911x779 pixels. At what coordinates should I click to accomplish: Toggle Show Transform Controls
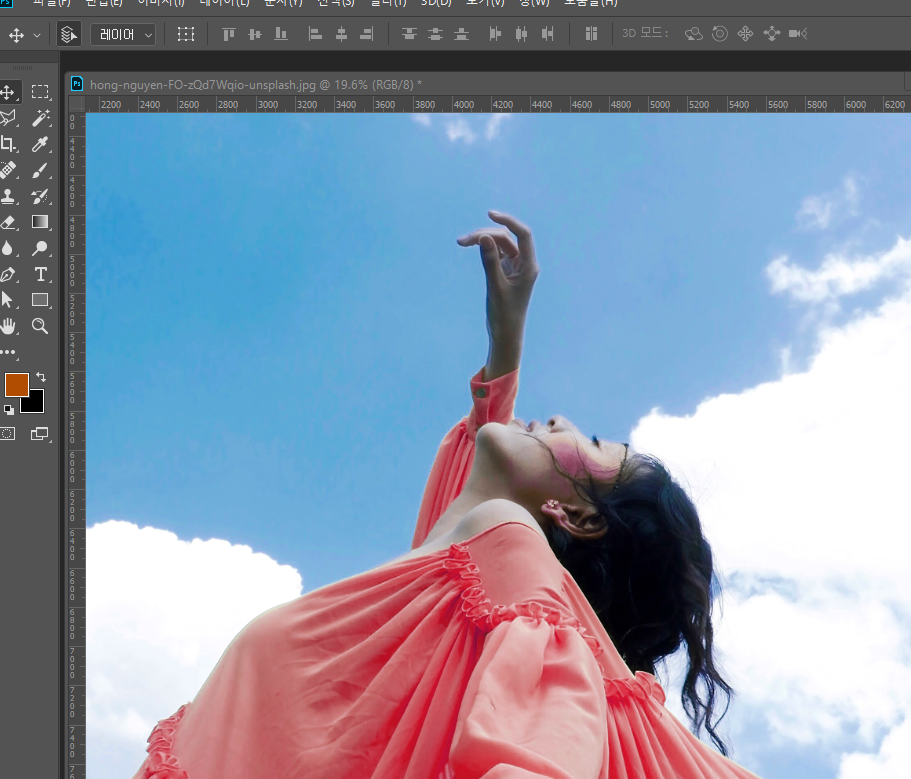(x=186, y=34)
